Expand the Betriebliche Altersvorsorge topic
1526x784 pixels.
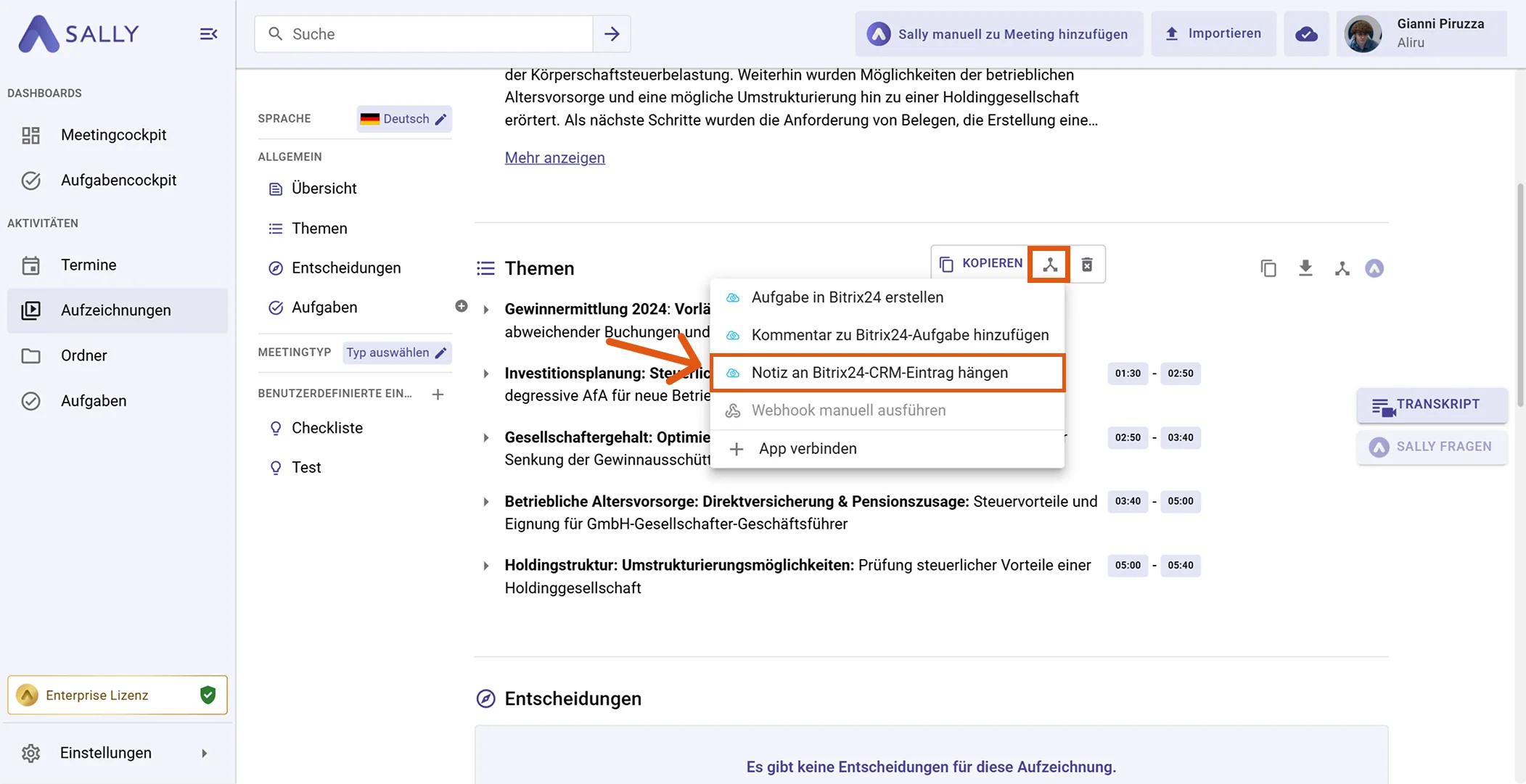click(486, 502)
